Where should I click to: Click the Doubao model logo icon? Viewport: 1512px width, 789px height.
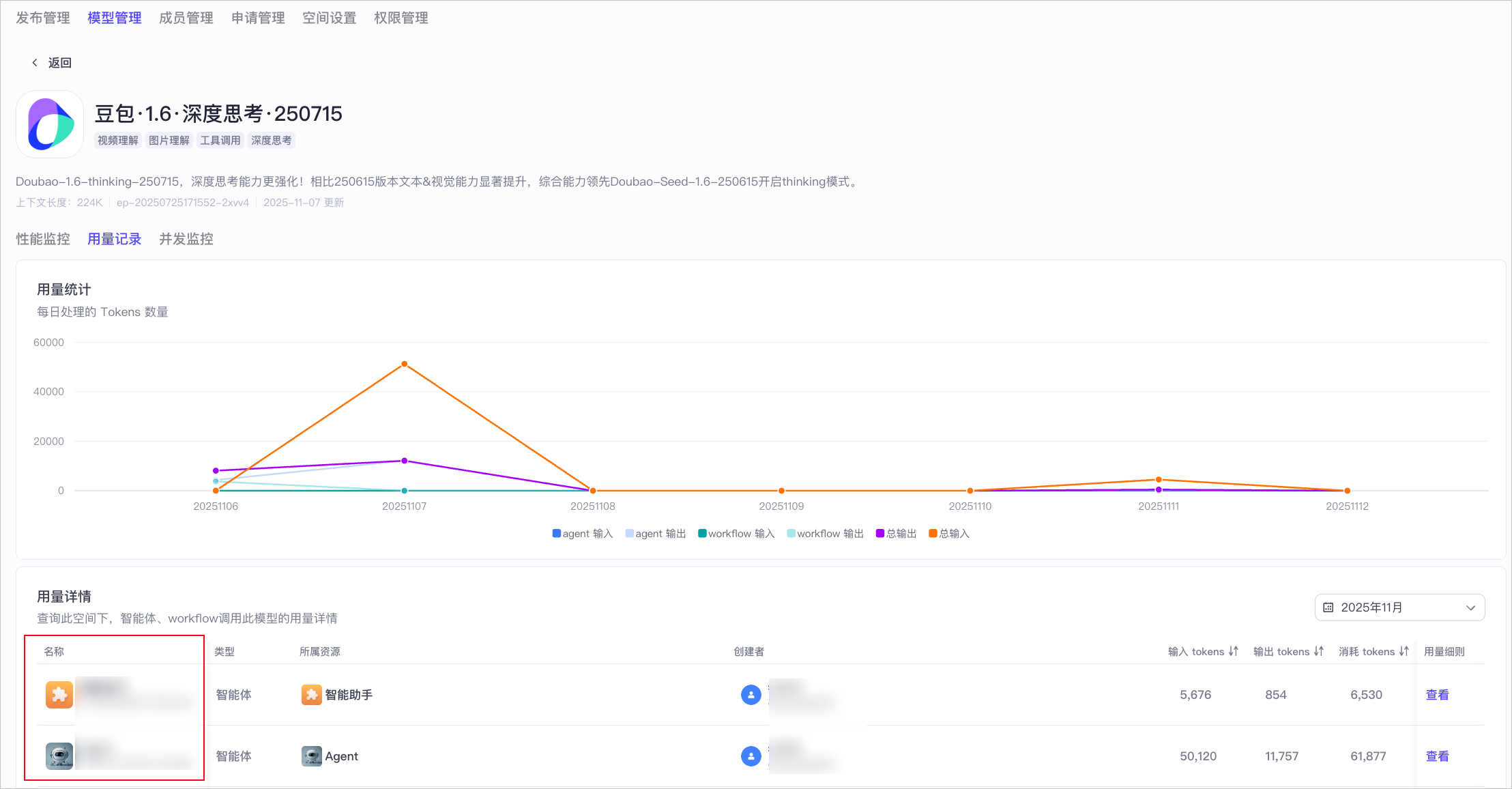50,124
